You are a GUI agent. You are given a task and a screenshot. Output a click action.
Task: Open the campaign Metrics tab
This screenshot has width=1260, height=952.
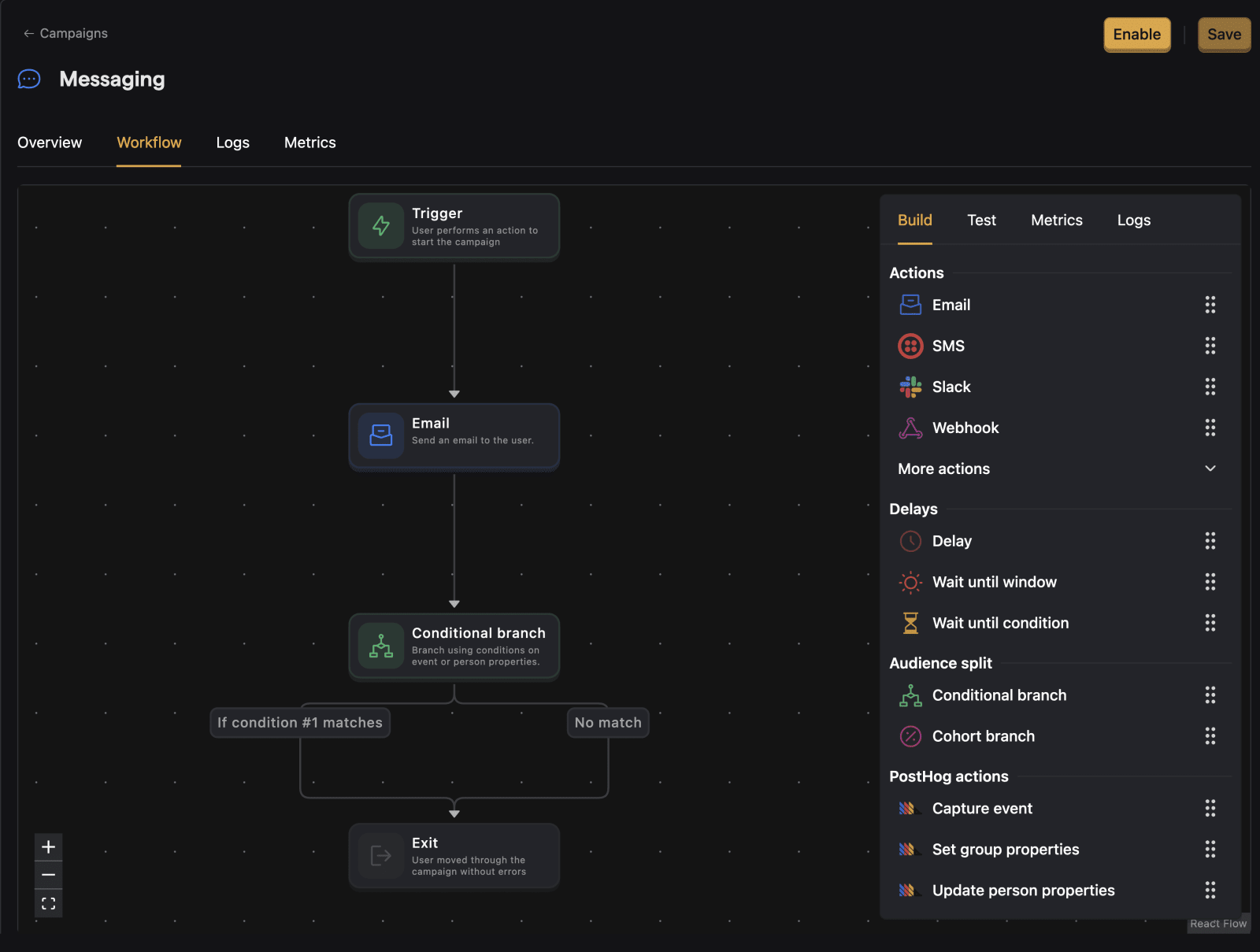[x=310, y=143]
